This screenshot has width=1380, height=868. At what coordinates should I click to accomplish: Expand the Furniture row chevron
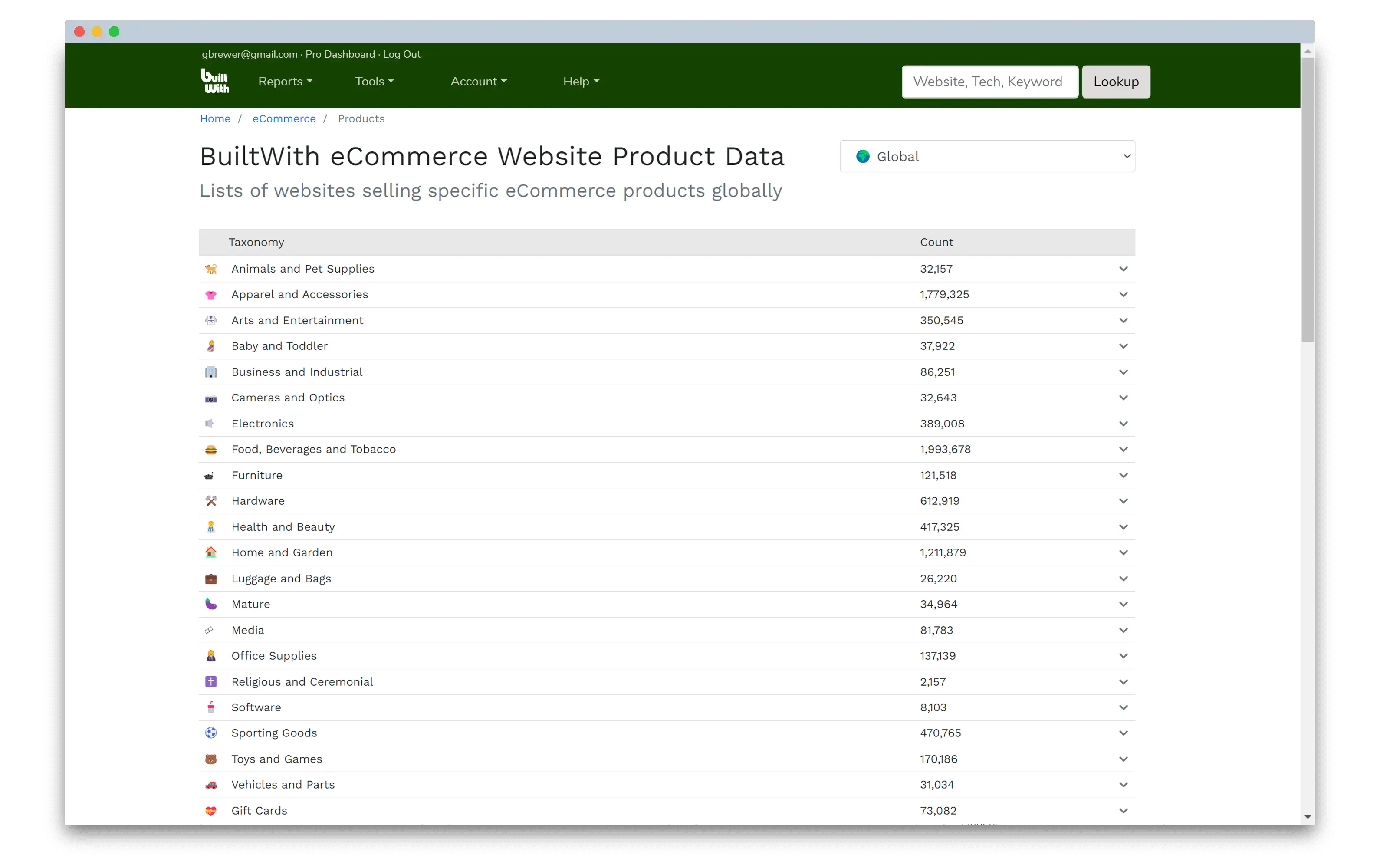click(x=1123, y=475)
